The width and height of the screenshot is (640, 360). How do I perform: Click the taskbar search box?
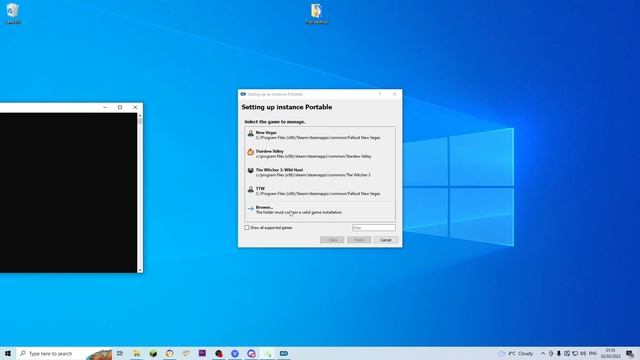click(x=64, y=353)
